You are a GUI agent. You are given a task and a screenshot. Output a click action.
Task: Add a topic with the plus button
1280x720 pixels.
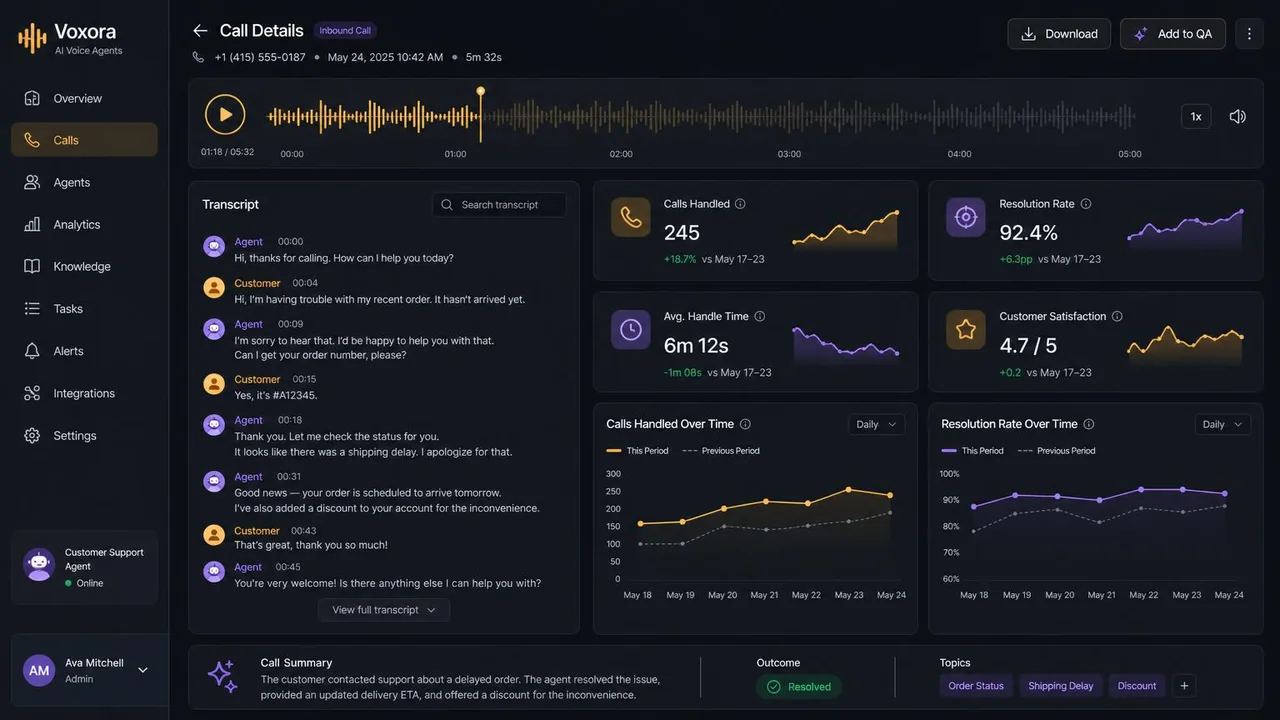point(1184,686)
